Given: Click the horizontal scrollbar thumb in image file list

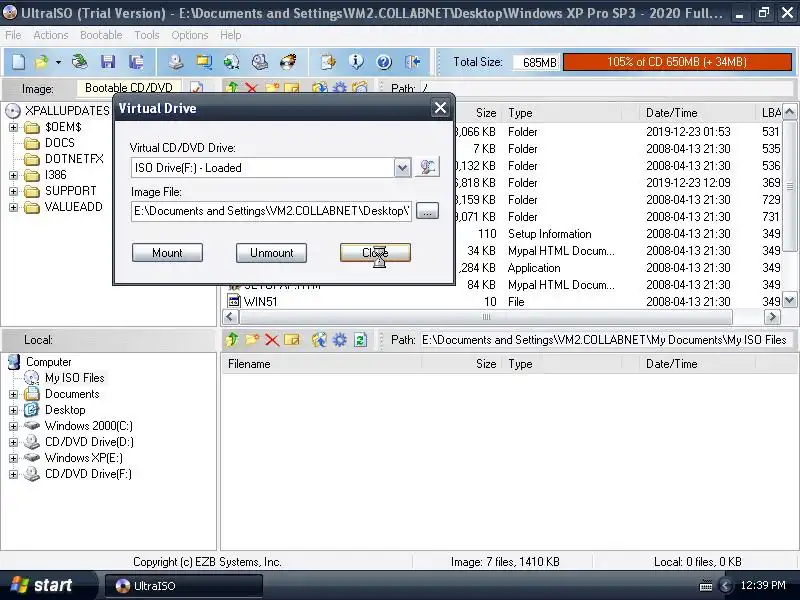Looking at the screenshot, I should click(486, 317).
